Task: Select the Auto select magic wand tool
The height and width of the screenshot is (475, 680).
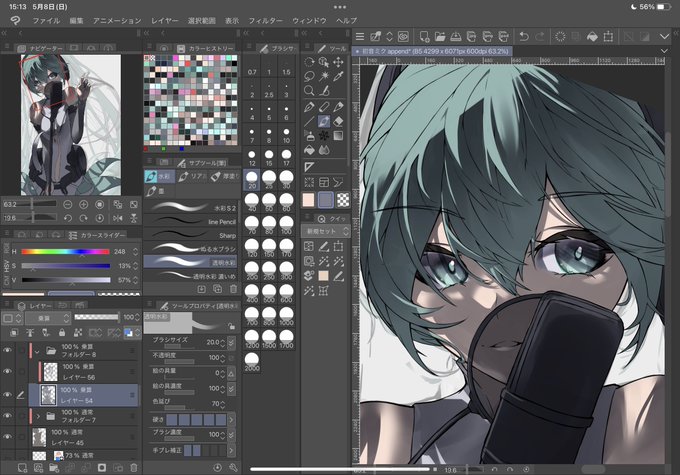Action: (x=324, y=77)
